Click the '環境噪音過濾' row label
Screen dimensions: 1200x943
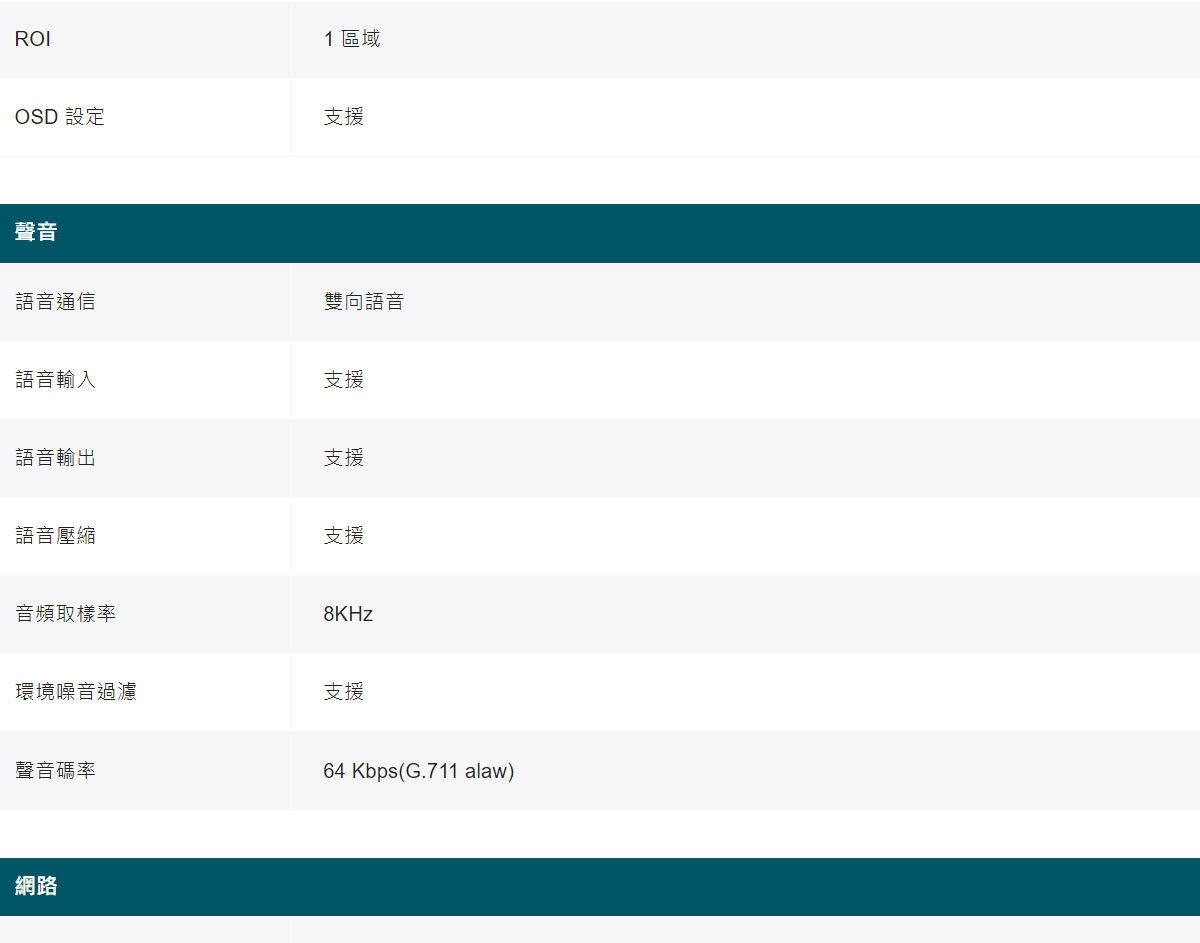tap(75, 691)
